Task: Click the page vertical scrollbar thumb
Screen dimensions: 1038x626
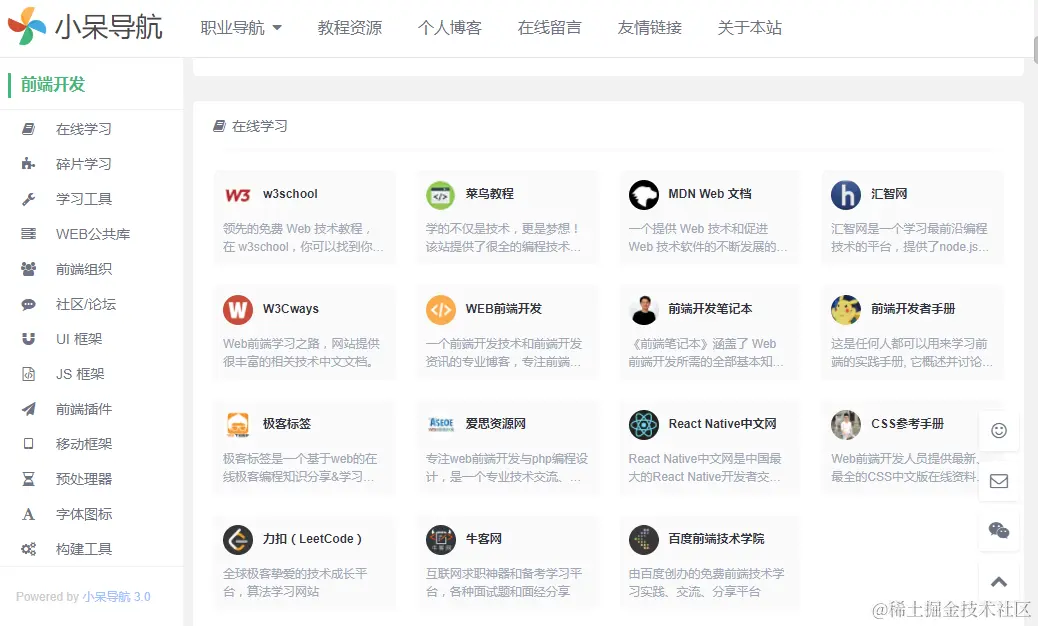Action: point(1035,50)
